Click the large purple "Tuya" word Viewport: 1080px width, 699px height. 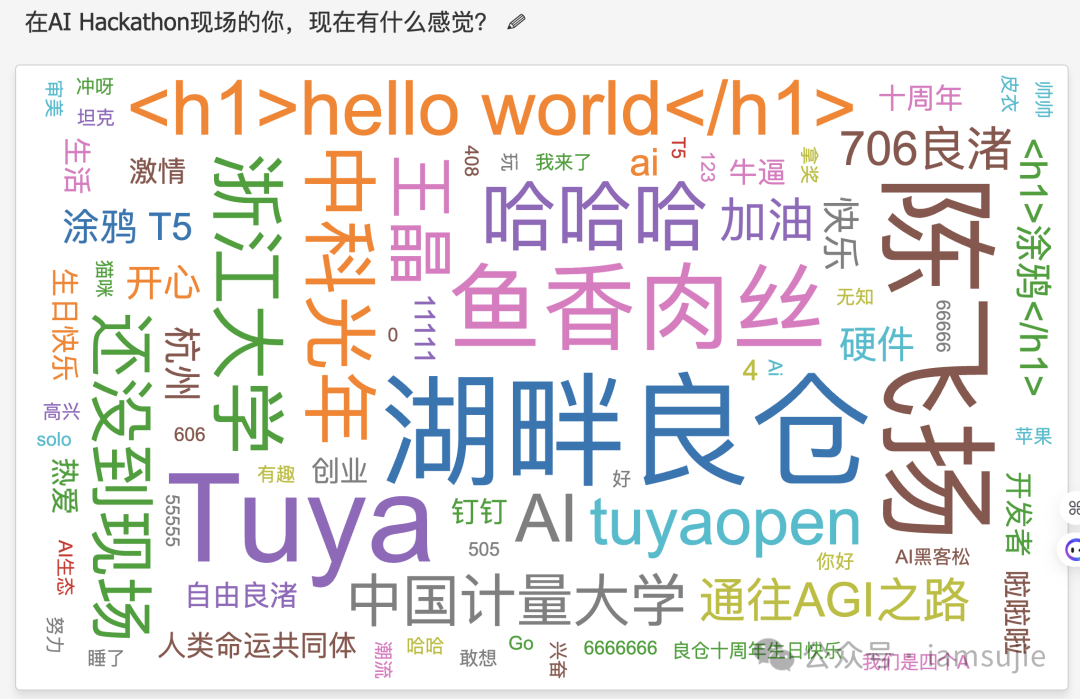[300, 528]
